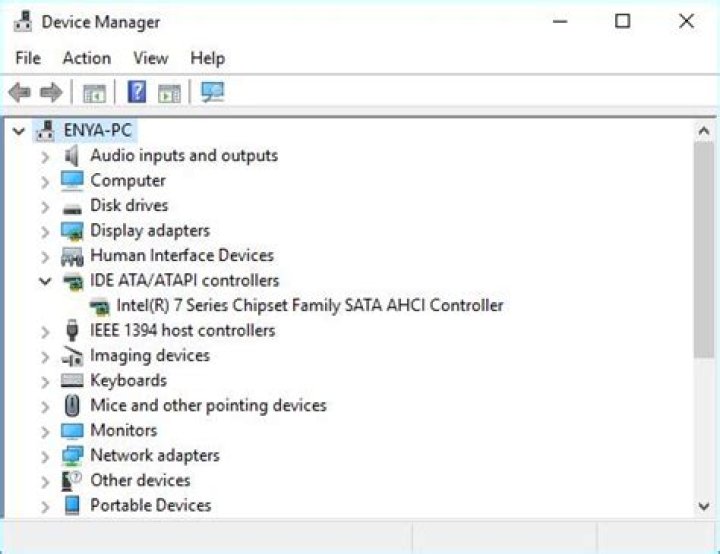Click the Keyboards category icon

point(72,381)
